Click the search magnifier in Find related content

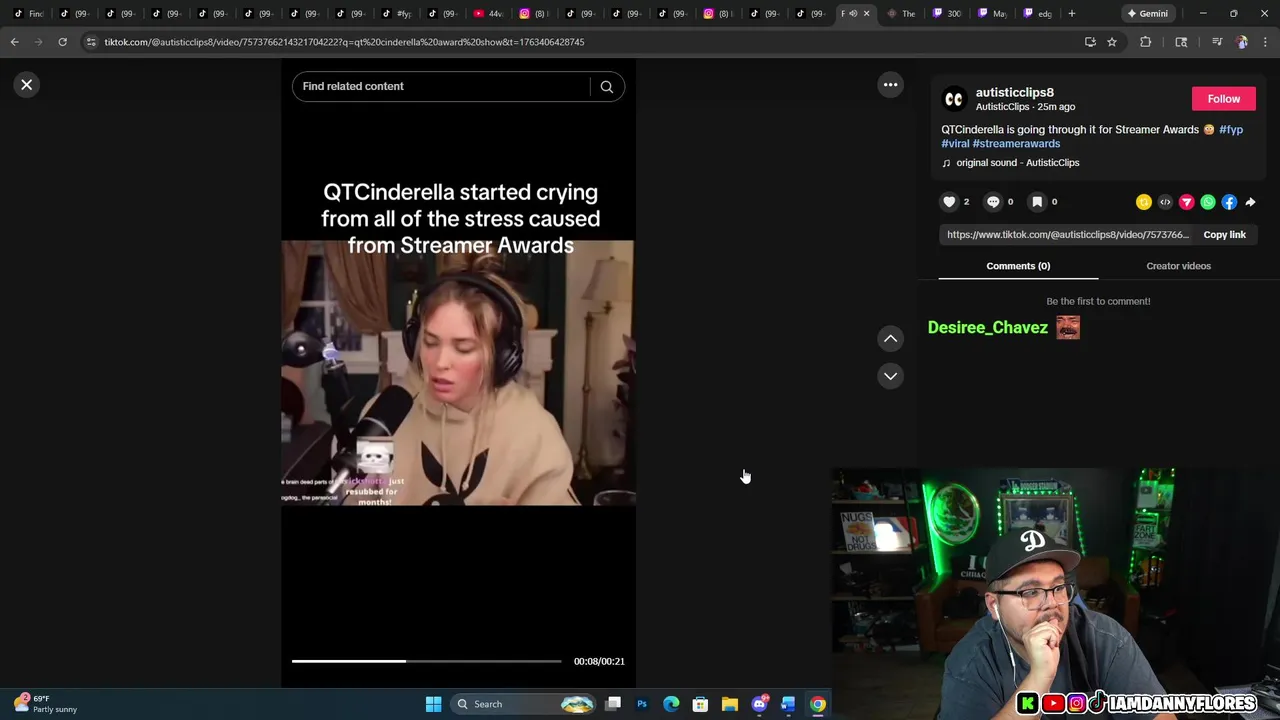point(606,87)
